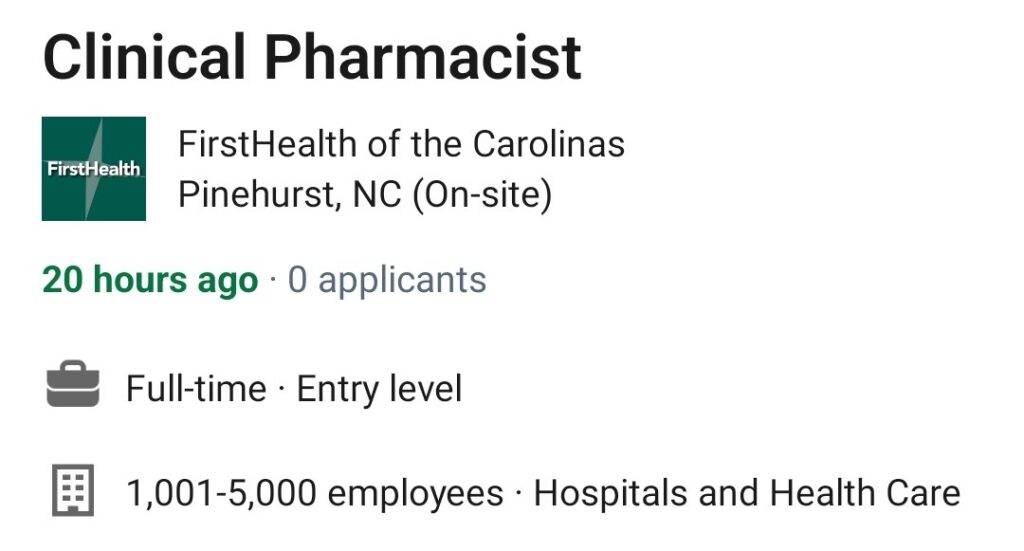Image resolution: width=1024 pixels, height=551 pixels.
Task: Click the pale star shape in the logo
Action: [x=94, y=168]
